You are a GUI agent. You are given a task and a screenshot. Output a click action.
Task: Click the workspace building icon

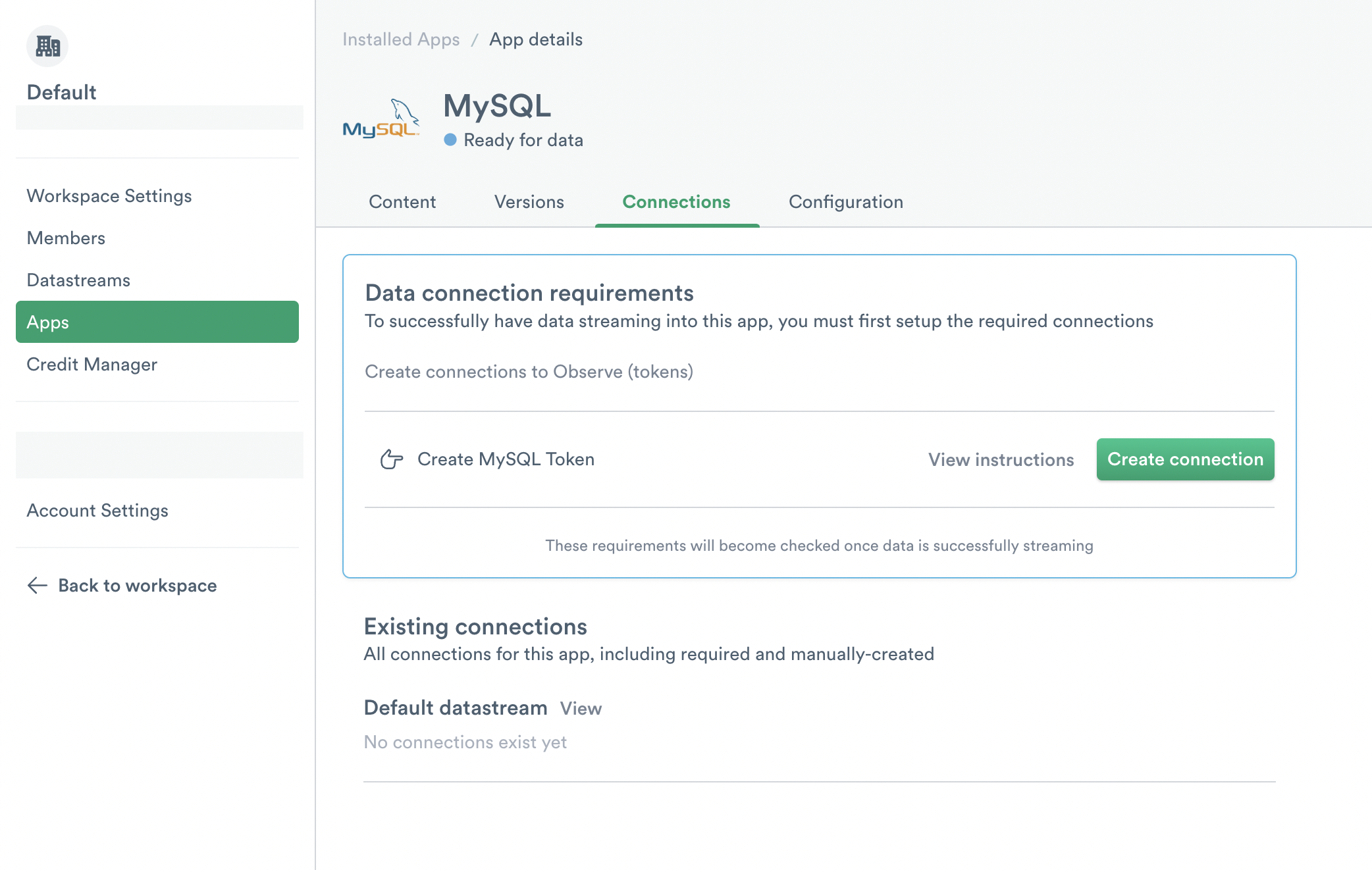coord(47,46)
